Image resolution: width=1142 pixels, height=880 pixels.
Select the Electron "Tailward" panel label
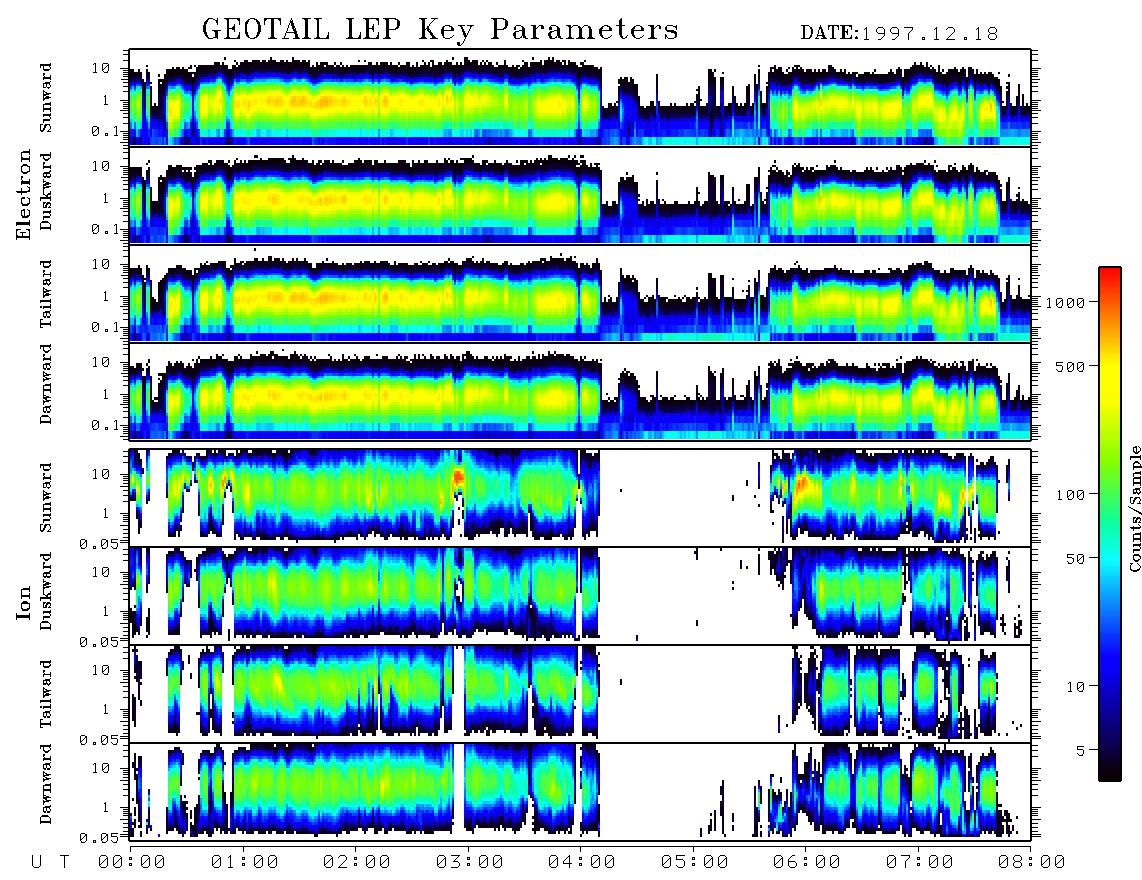(46, 294)
